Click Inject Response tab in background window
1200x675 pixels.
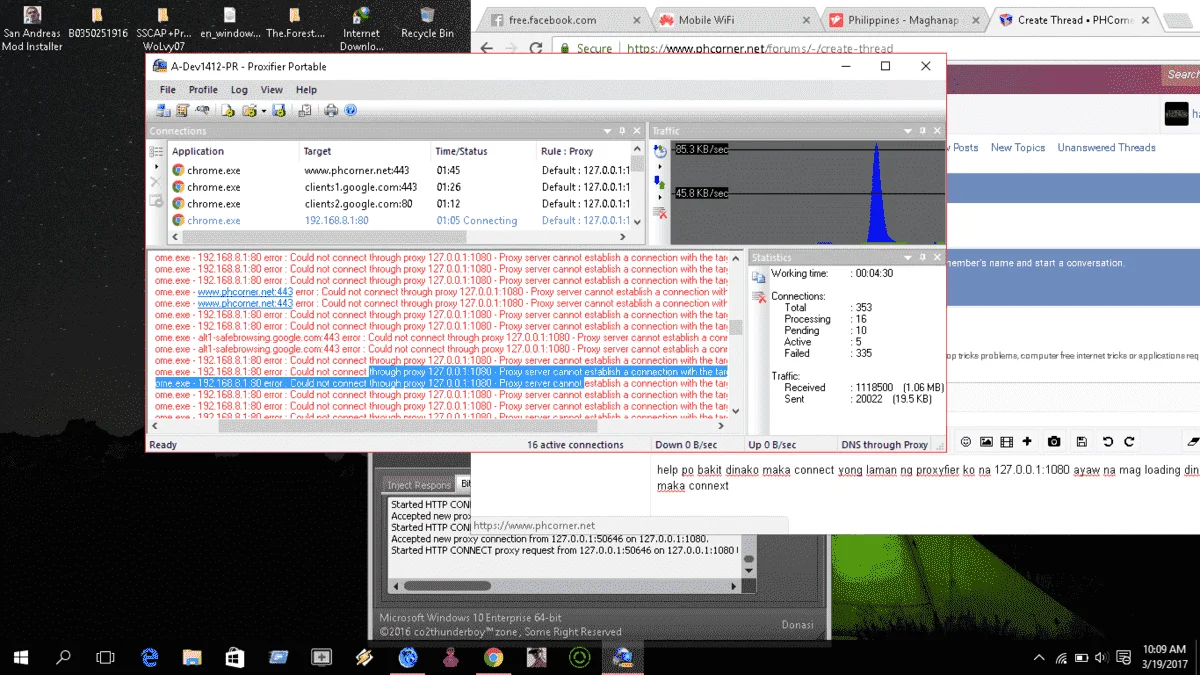(x=419, y=485)
